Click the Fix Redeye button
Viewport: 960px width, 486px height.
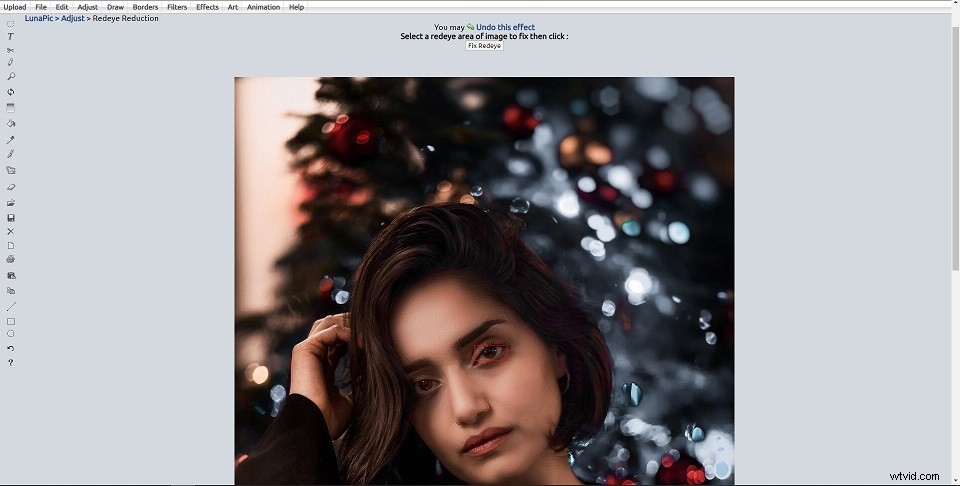pyautogui.click(x=484, y=46)
